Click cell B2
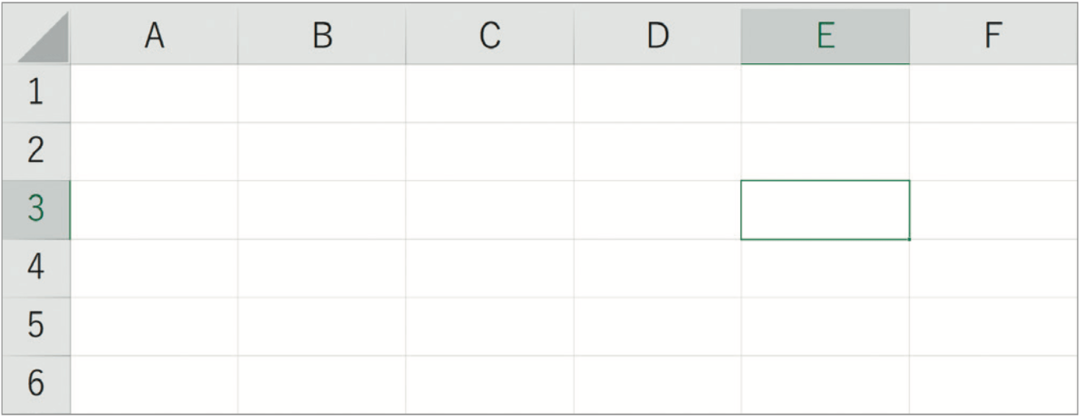 (322, 152)
